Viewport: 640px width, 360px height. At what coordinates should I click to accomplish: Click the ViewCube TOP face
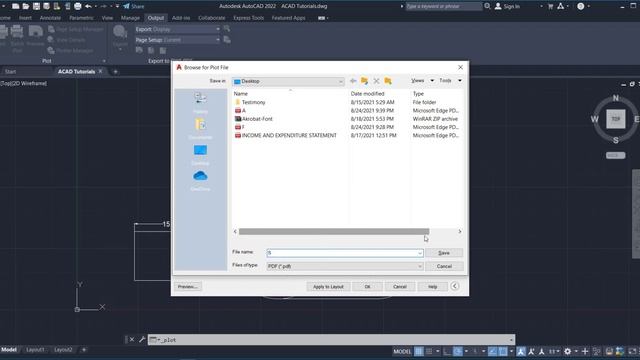616,119
